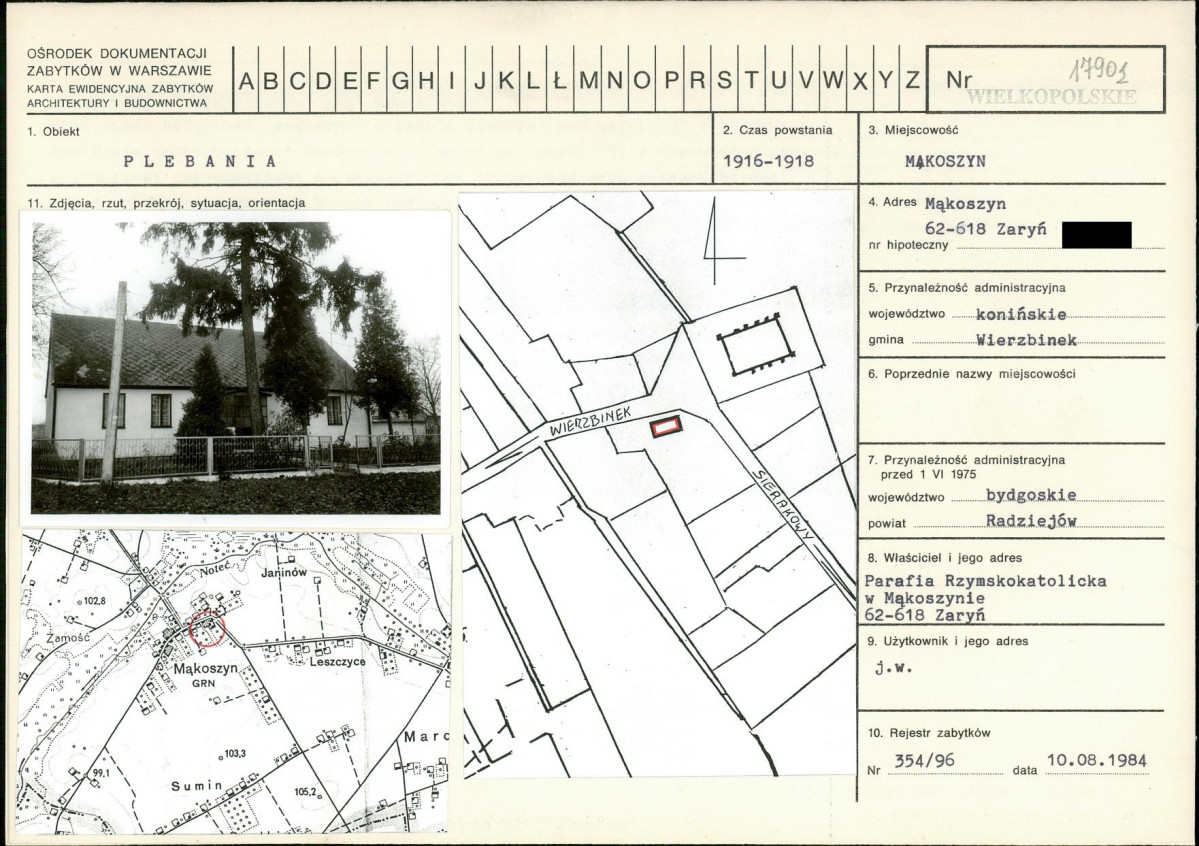This screenshot has height=846, width=1199.
Task: Click the PLEBANIA object field
Action: point(200,161)
